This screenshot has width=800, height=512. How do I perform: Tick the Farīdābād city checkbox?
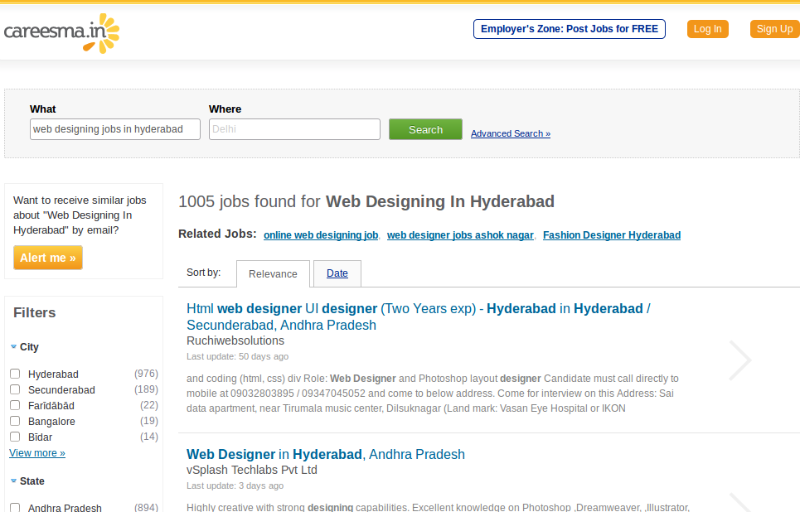tap(15, 405)
